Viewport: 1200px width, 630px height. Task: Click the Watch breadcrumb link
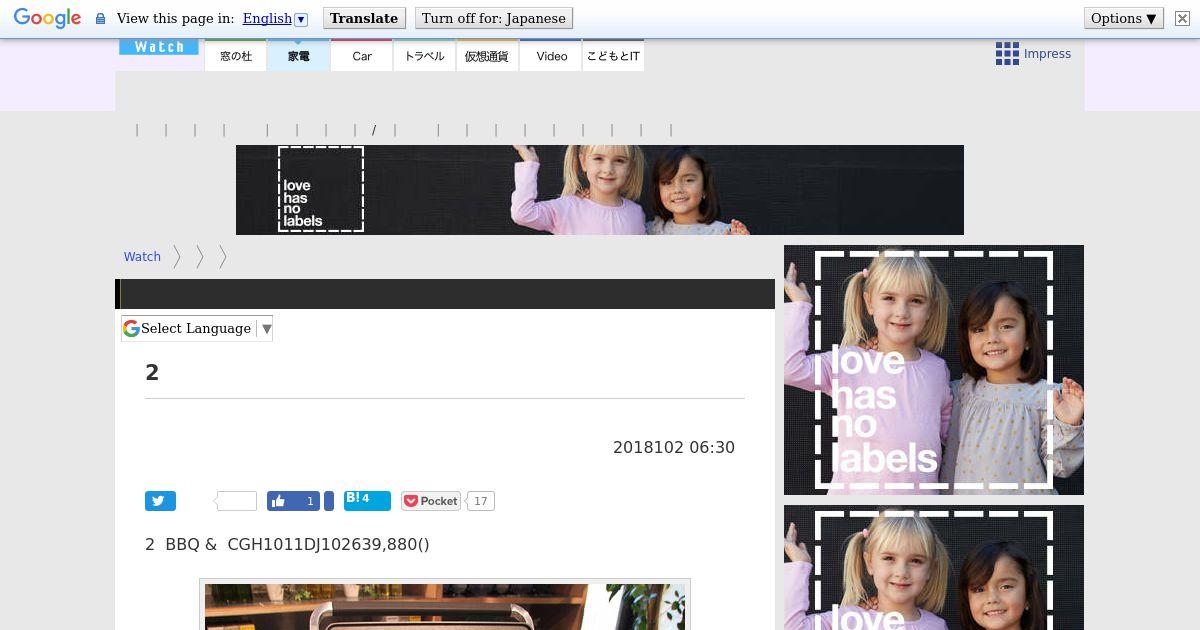tap(142, 257)
